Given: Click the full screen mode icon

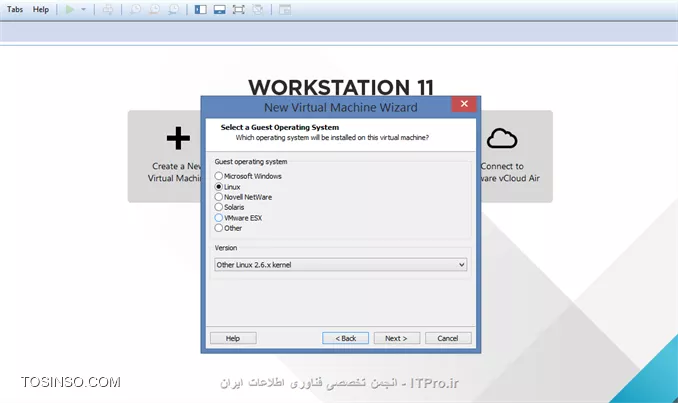Looking at the screenshot, I should (239, 10).
